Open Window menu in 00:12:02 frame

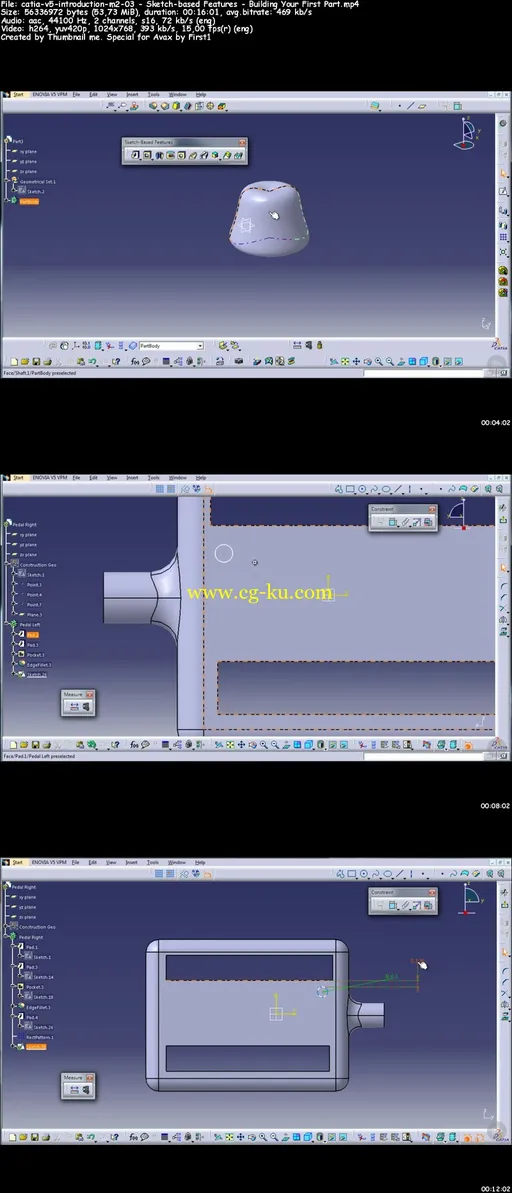(176, 862)
